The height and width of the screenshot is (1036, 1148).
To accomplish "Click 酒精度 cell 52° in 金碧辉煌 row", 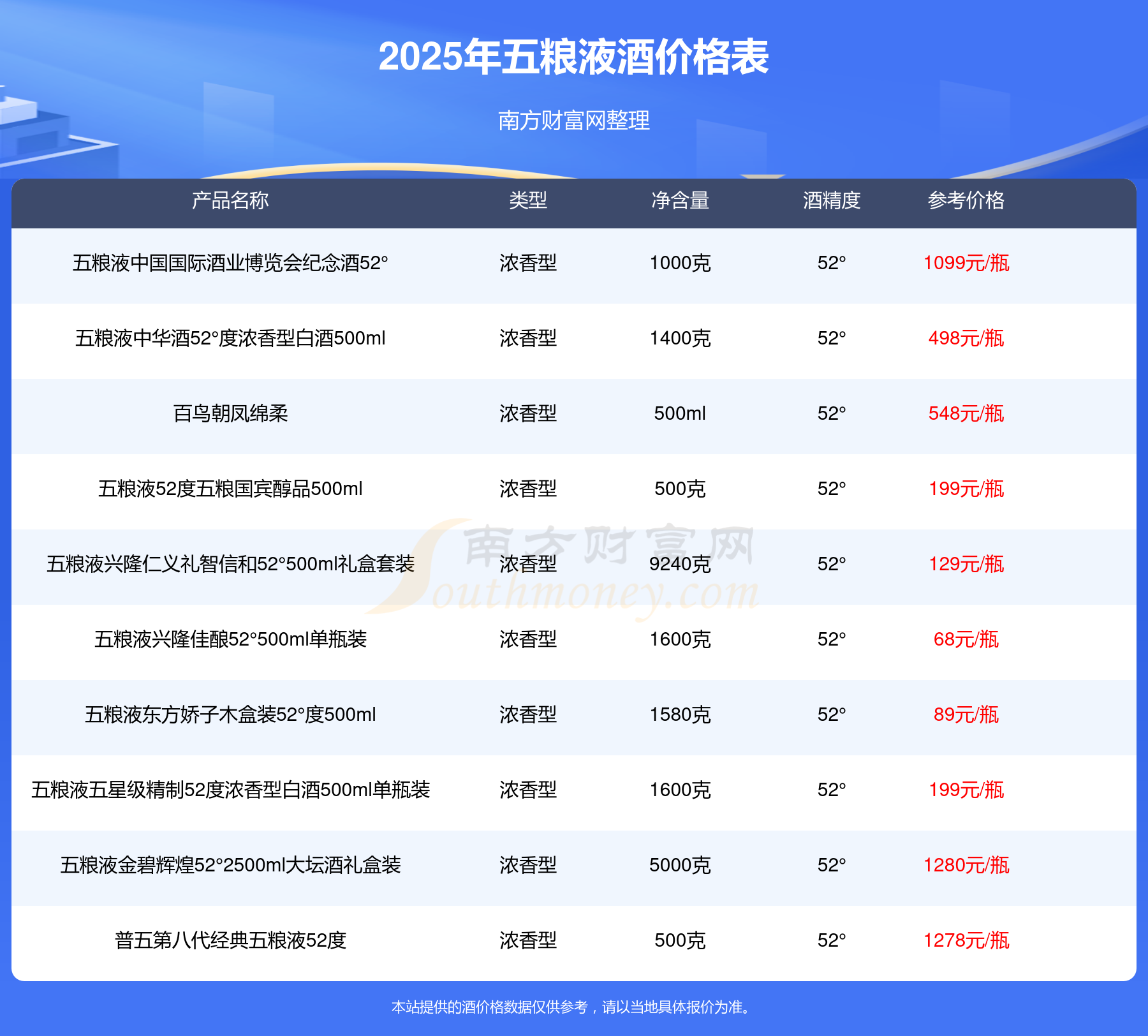I will pos(832,865).
